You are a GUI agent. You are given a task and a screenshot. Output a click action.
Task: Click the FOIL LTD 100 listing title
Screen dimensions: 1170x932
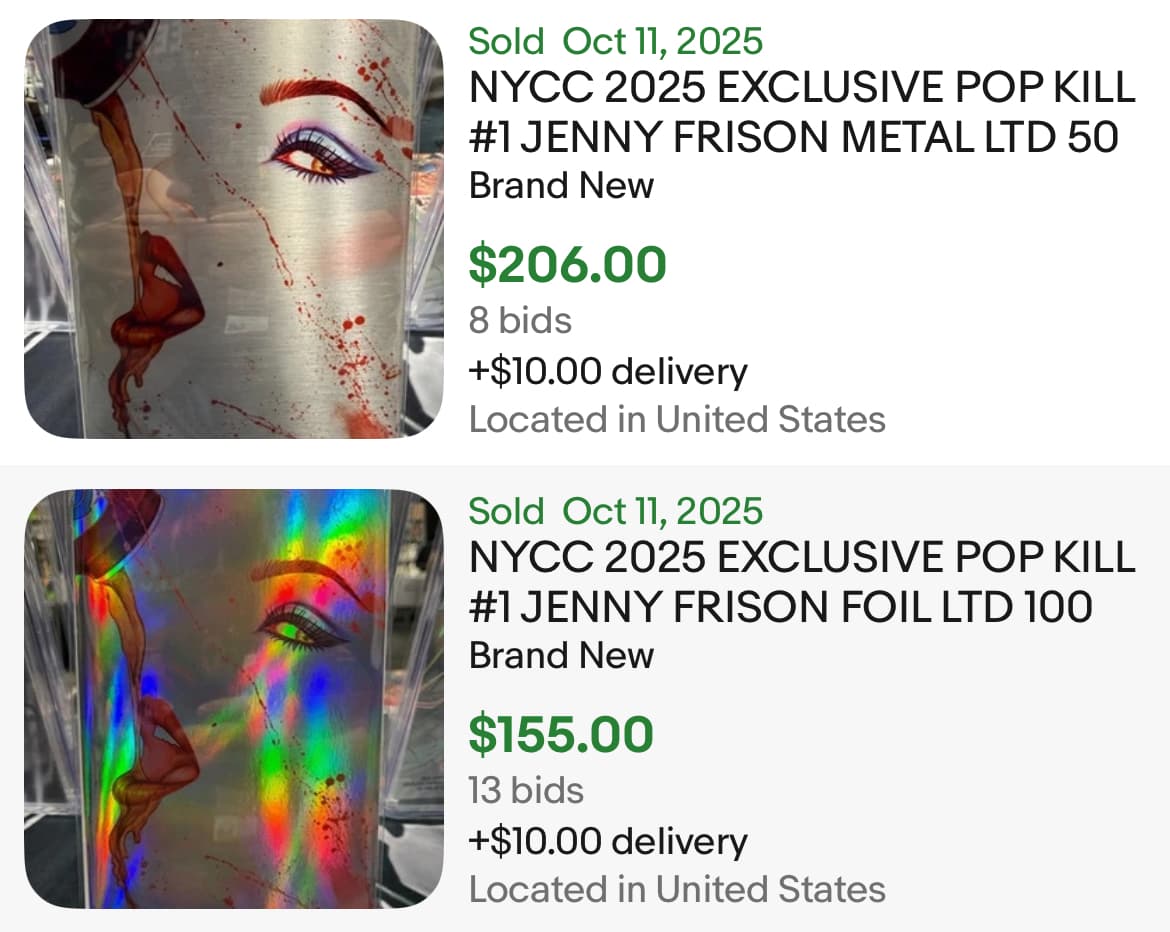(x=802, y=582)
